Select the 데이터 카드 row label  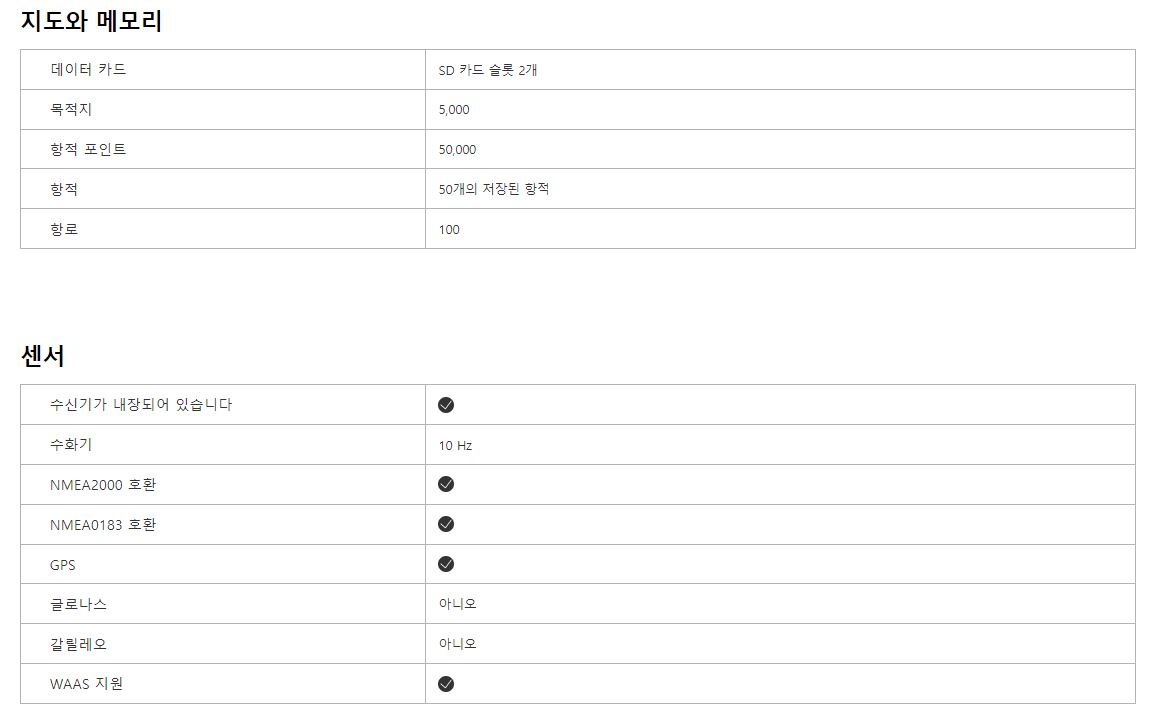(x=88, y=69)
